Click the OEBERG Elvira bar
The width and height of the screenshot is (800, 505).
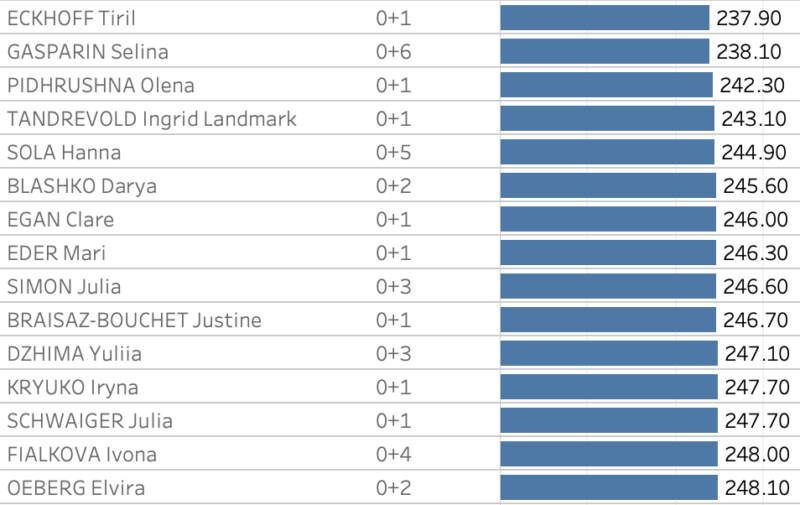609,488
